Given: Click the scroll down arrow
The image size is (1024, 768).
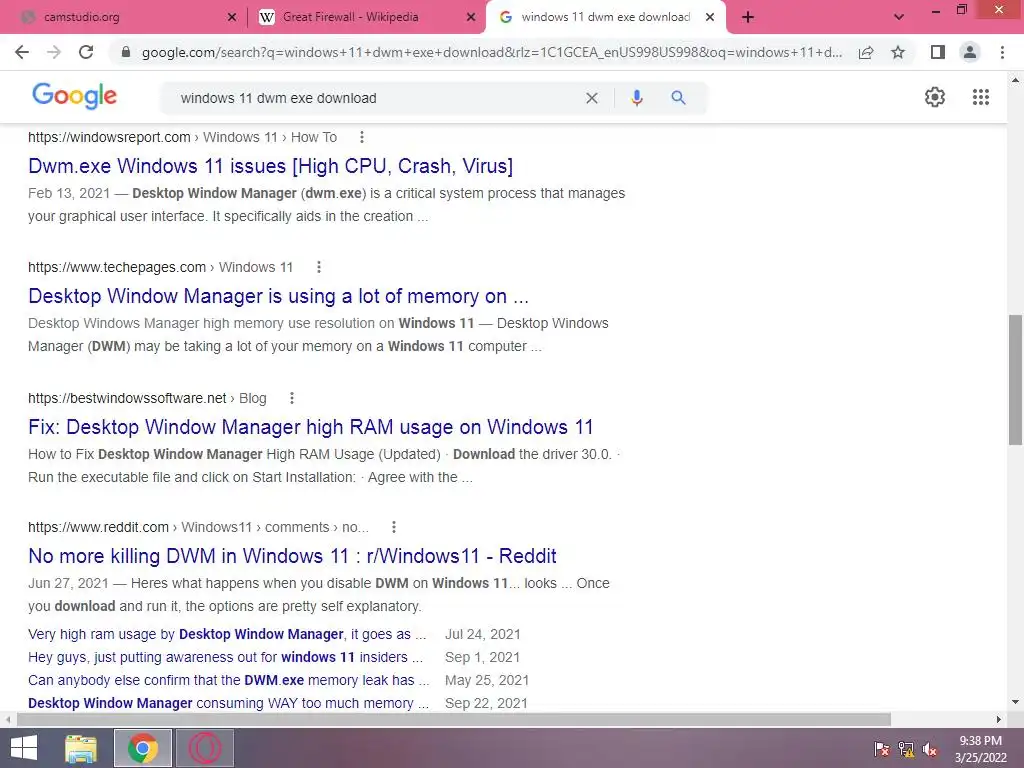Looking at the screenshot, I should click(x=1015, y=702).
